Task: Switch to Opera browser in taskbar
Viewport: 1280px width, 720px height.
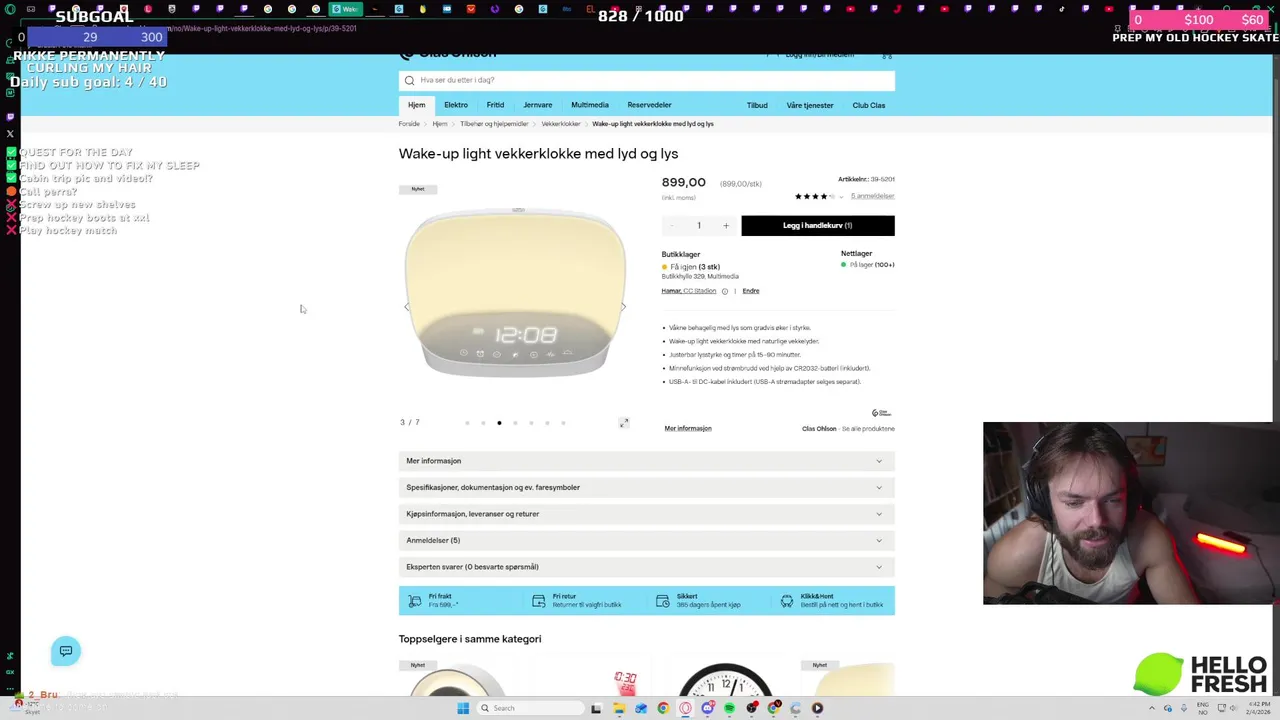Action: click(x=685, y=709)
